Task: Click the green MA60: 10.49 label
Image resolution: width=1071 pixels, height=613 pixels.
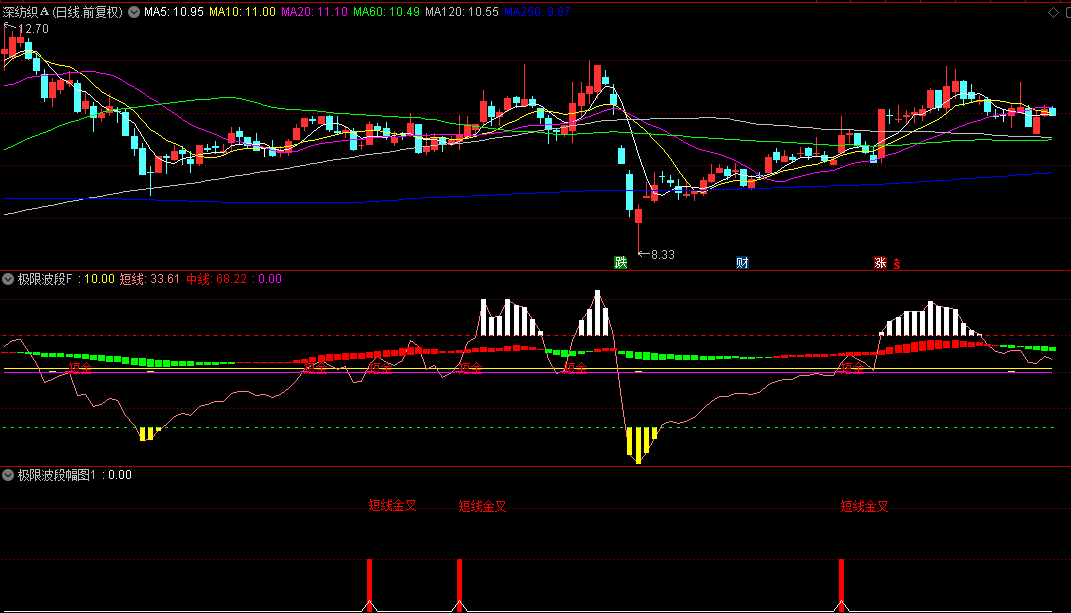Action: 386,12
